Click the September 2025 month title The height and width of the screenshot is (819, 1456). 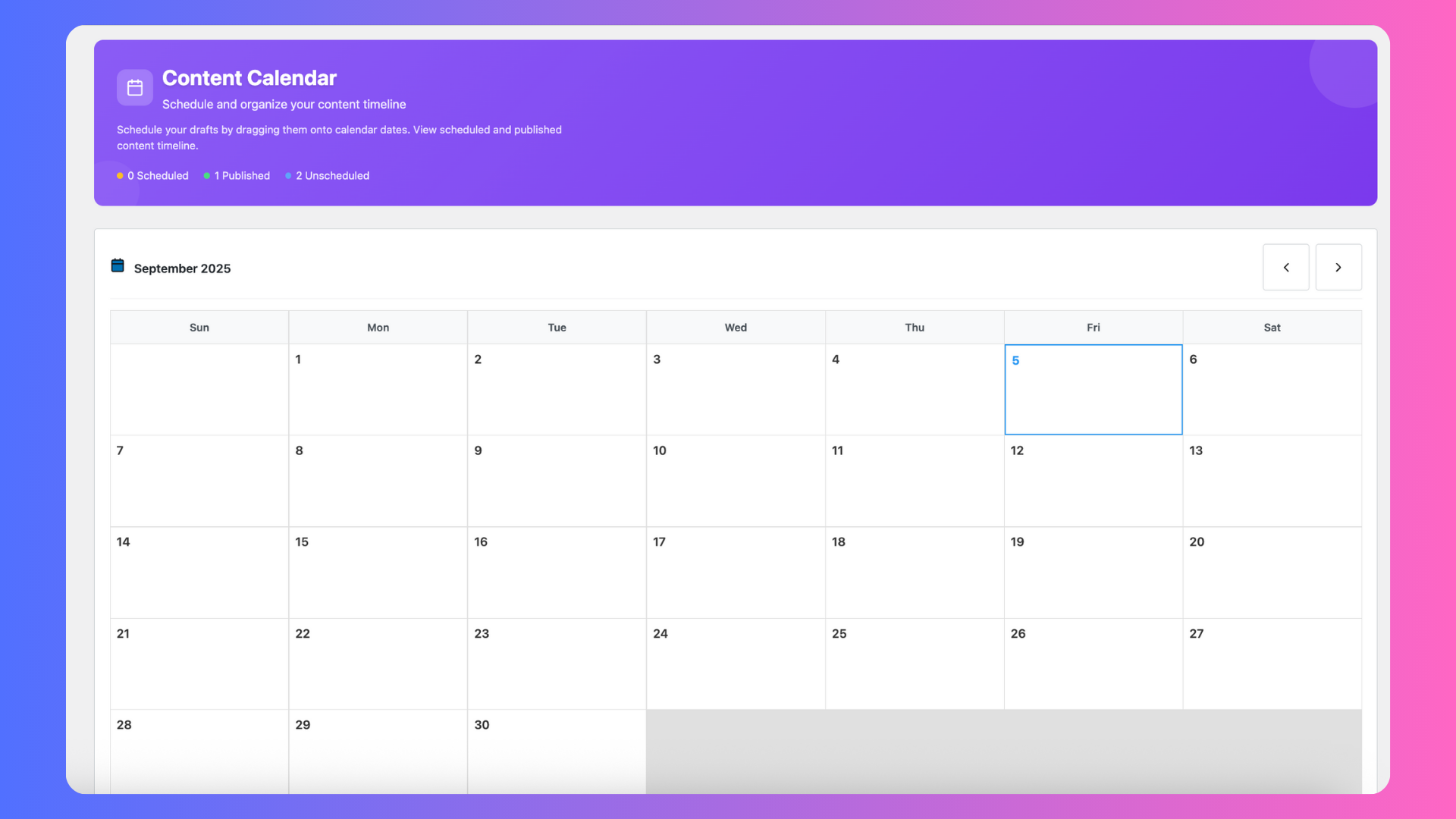182,268
